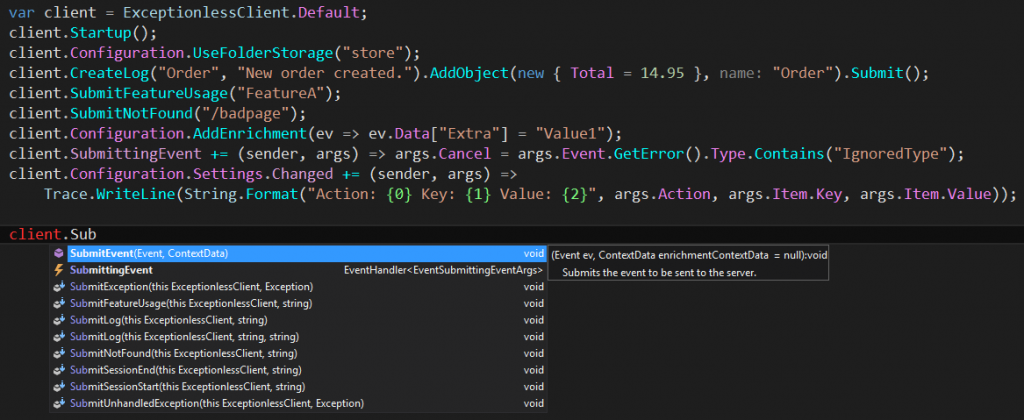Screen dimensions: 1024x420
Task: Click the "FeatureA" string literal
Action: pyautogui.click(x=280, y=93)
